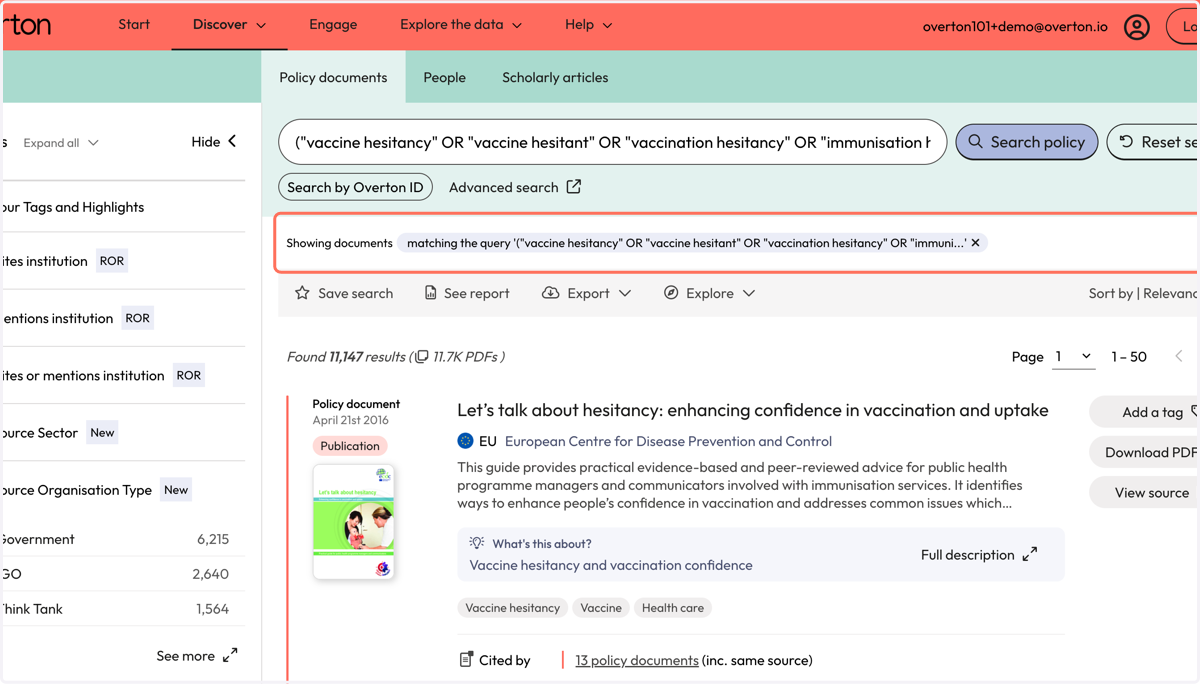Click the expand icon beside See more
Screen dimensions: 1200x684
point(230,655)
